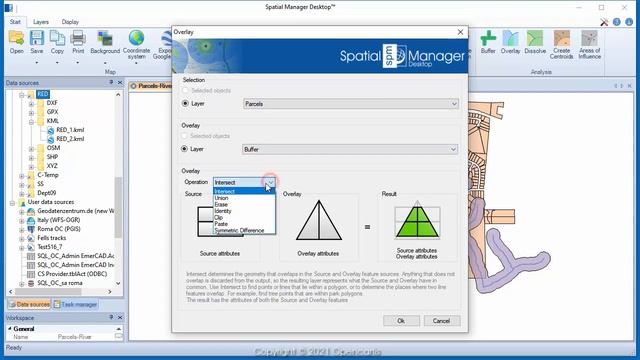Click the tools icon at top right
Viewport: 640px width, 360px height.
point(604,22)
